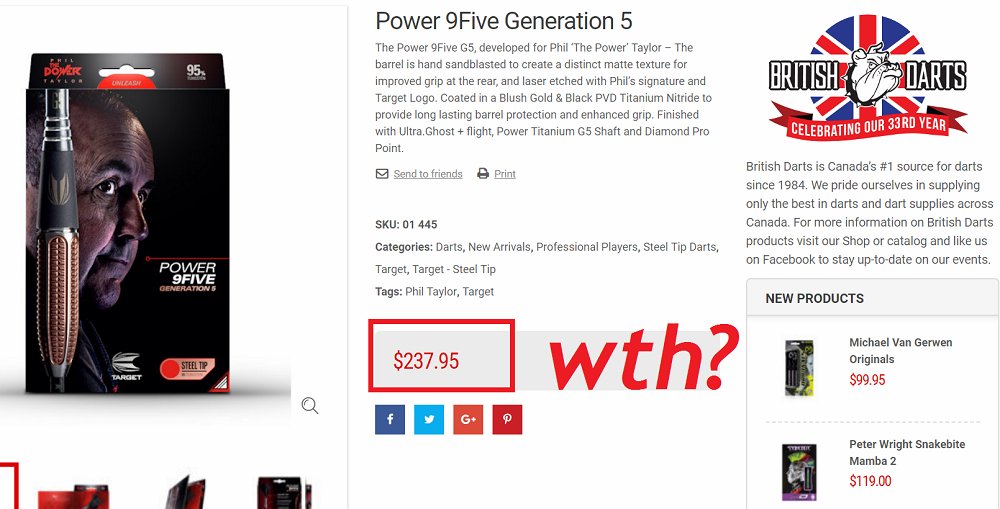Image resolution: width=1000 pixels, height=509 pixels.
Task: Click the envelope icon beside Send to friends
Action: point(382,173)
